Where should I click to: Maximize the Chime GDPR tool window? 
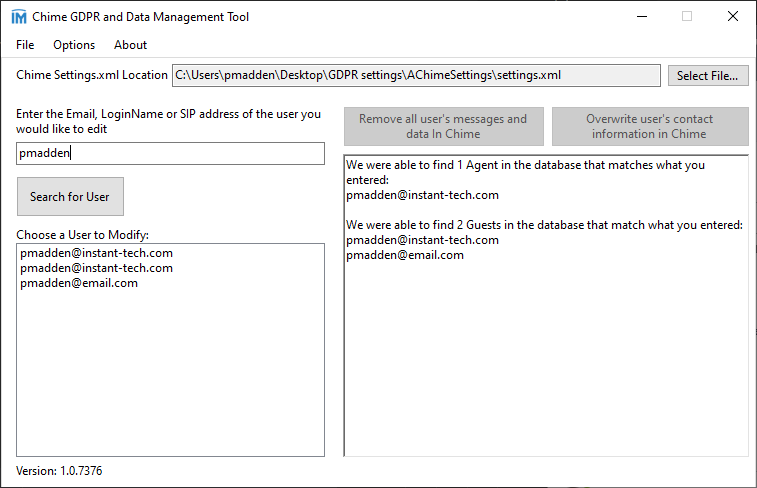(687, 17)
